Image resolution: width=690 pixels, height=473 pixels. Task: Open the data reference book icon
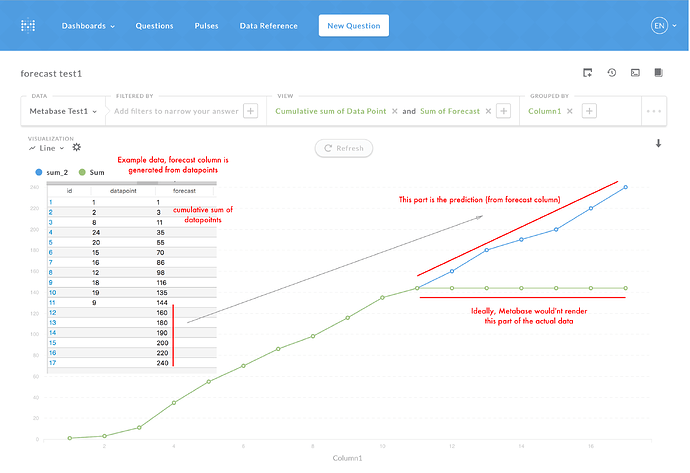click(658, 73)
